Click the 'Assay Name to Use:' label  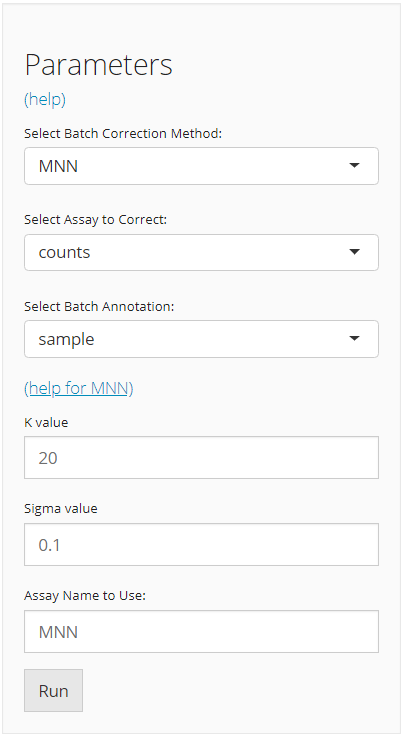tap(85, 596)
